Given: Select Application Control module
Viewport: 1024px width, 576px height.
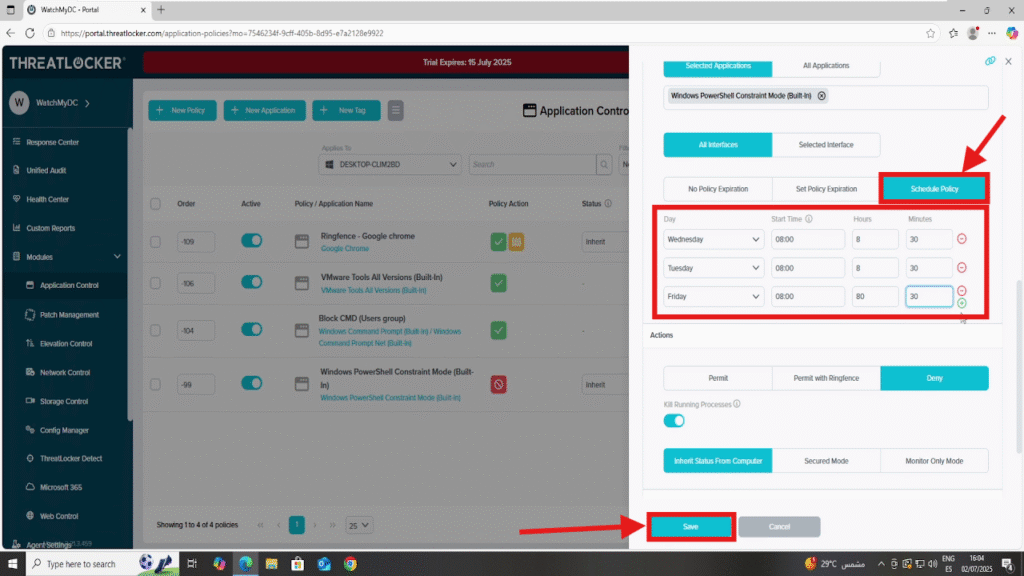Looking at the screenshot, I should point(69,285).
